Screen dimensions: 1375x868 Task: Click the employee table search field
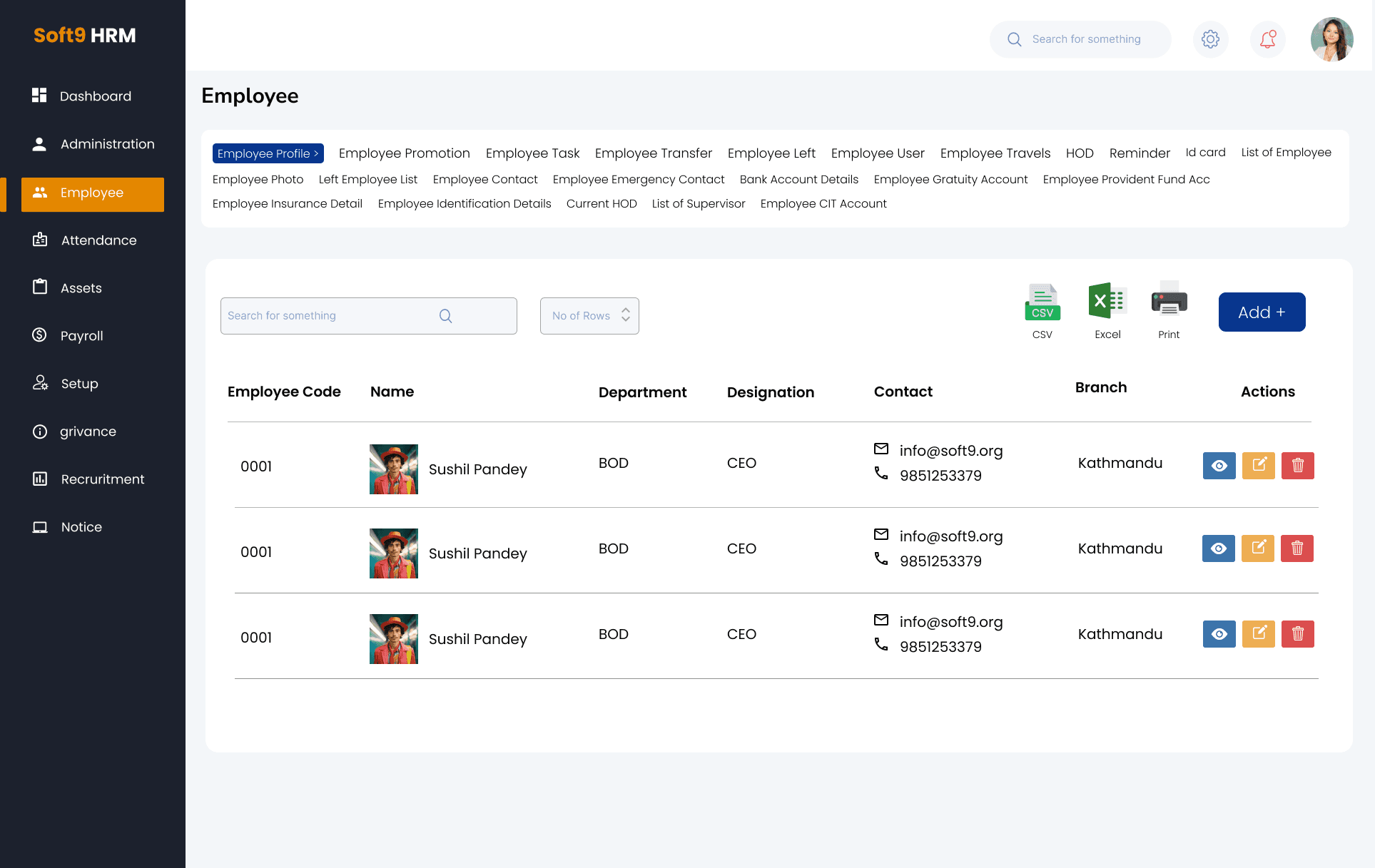click(x=369, y=316)
